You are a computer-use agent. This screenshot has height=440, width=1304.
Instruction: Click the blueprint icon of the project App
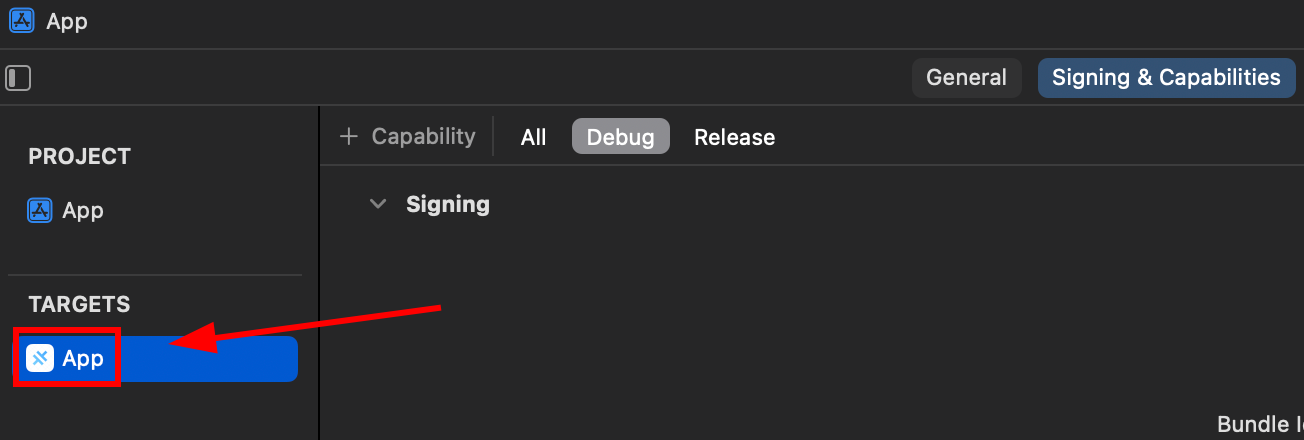click(x=40, y=210)
